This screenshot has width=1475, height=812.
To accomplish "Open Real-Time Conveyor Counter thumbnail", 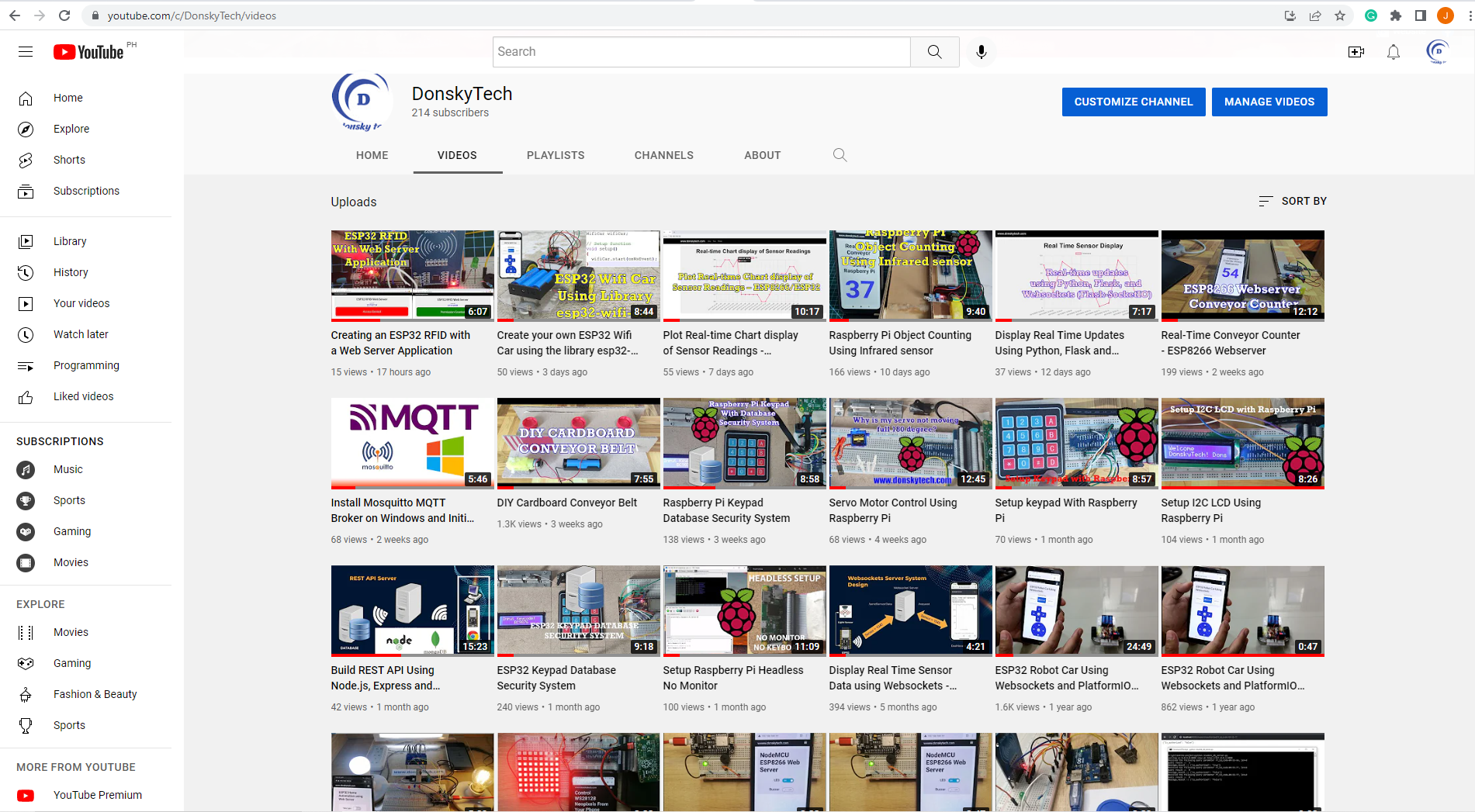I will tap(1243, 276).
